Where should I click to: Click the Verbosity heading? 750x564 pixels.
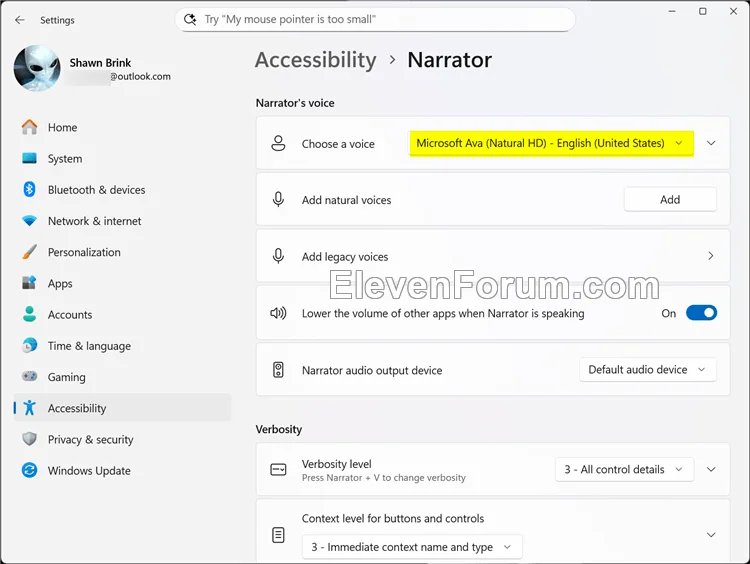279,429
